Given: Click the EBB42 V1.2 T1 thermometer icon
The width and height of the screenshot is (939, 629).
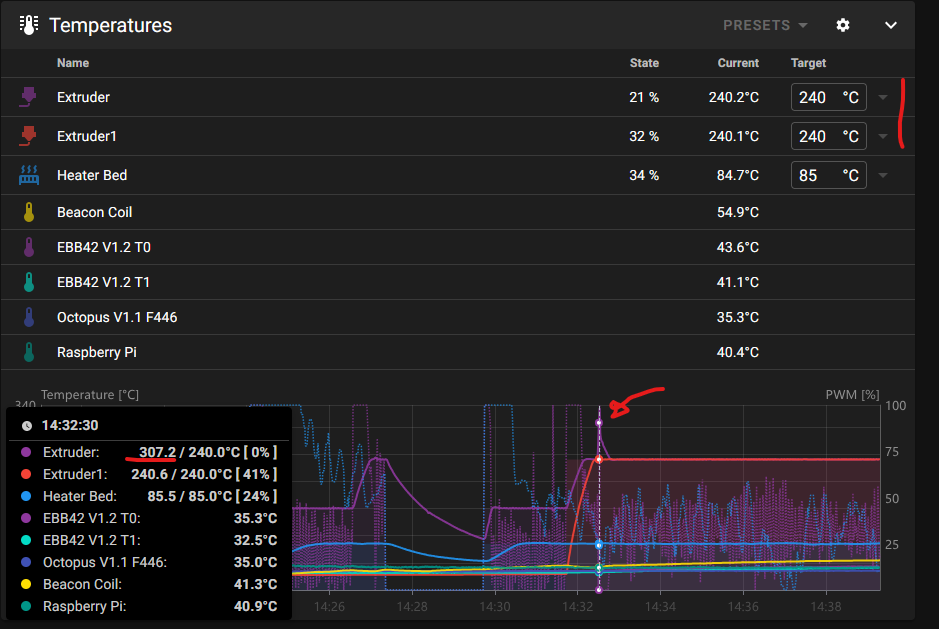Looking at the screenshot, I should pyautogui.click(x=29, y=282).
